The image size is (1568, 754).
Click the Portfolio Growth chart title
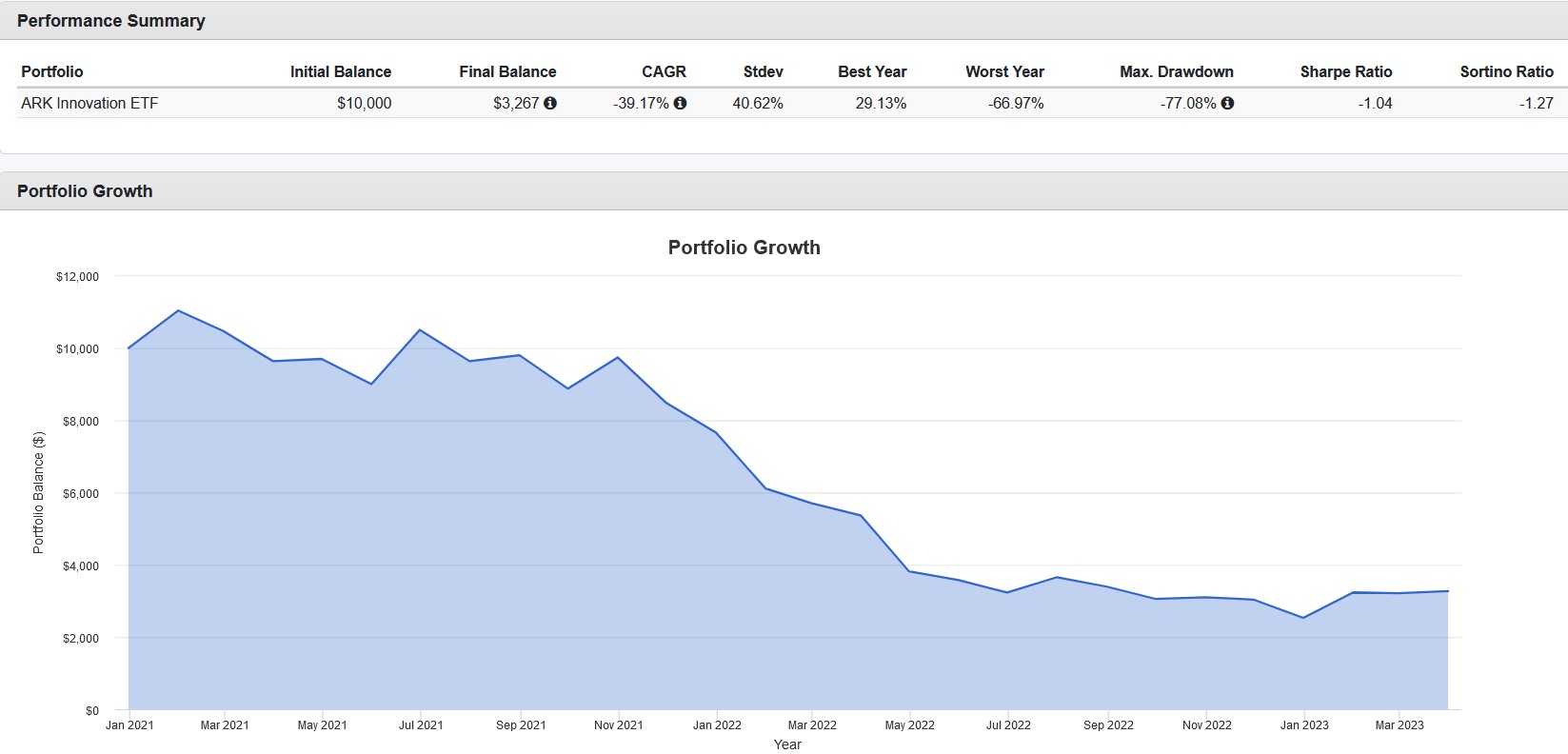pos(744,248)
